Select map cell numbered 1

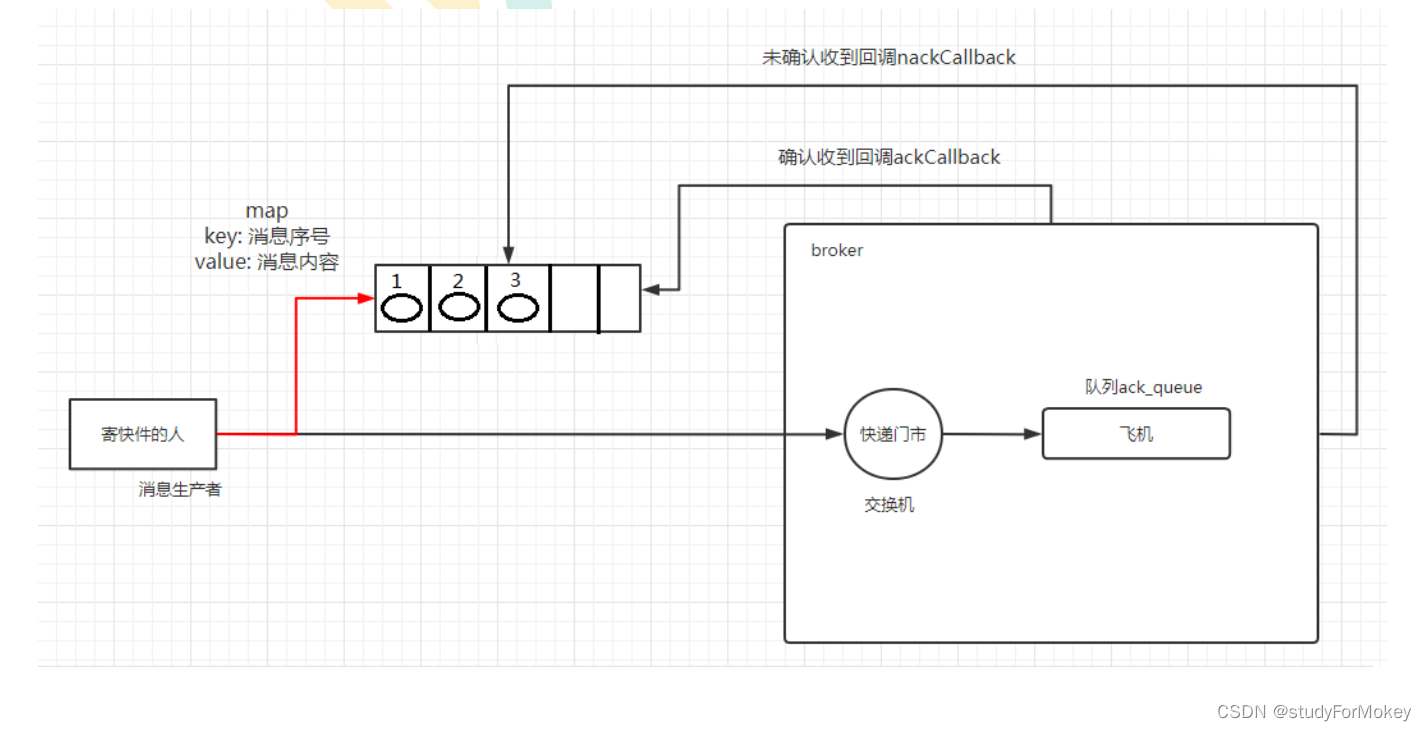402,298
